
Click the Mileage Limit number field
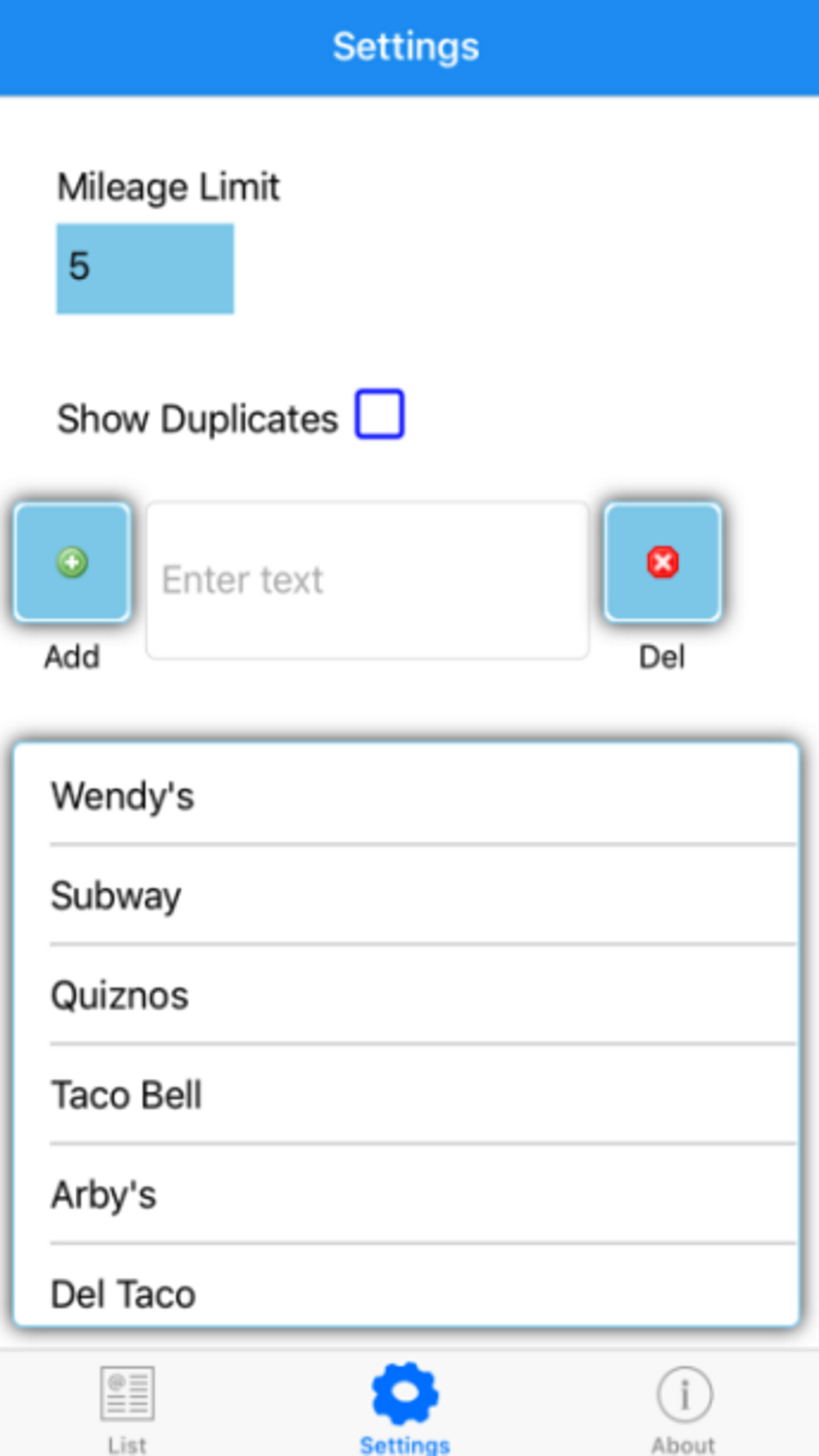point(145,269)
